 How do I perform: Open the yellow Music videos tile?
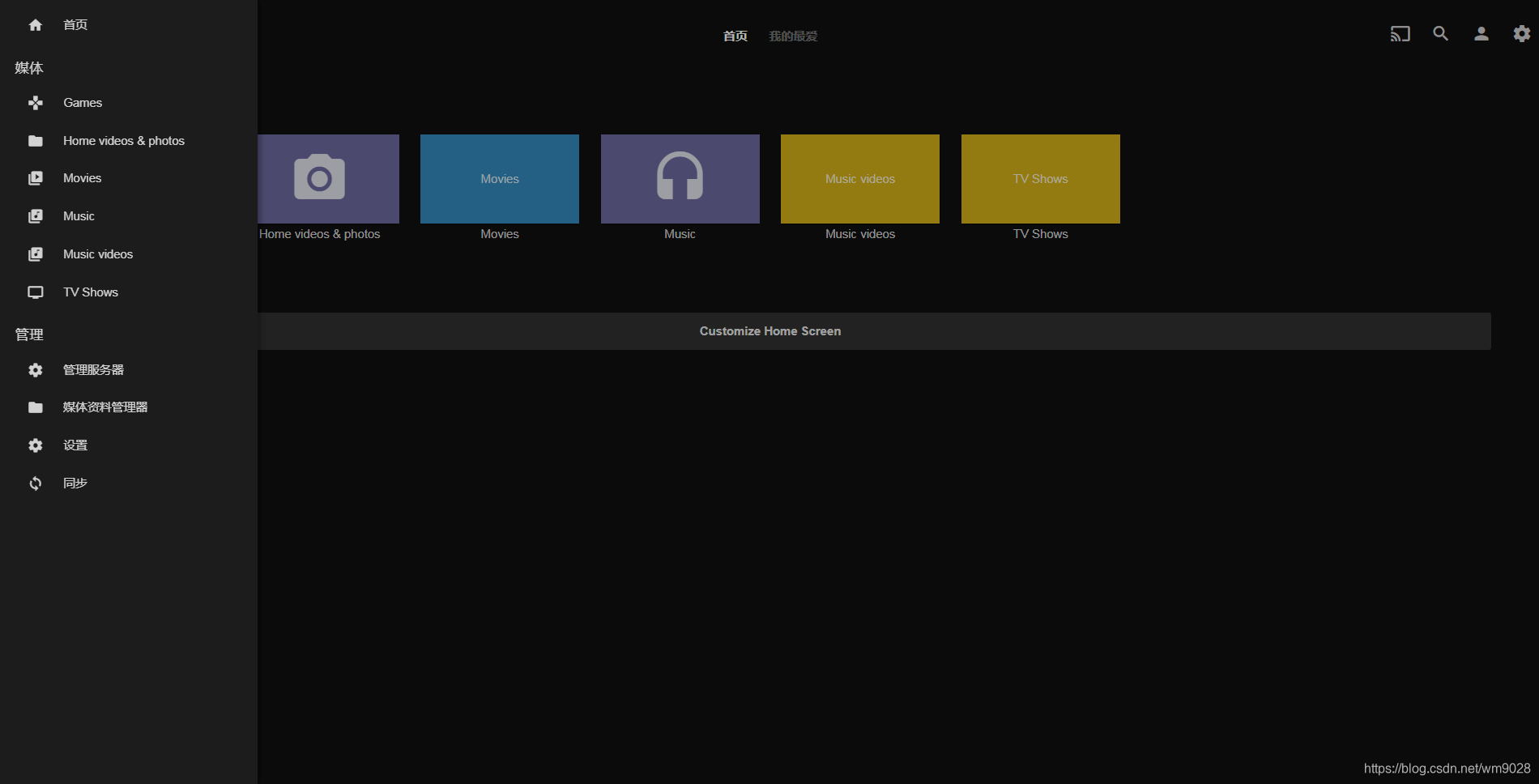860,179
